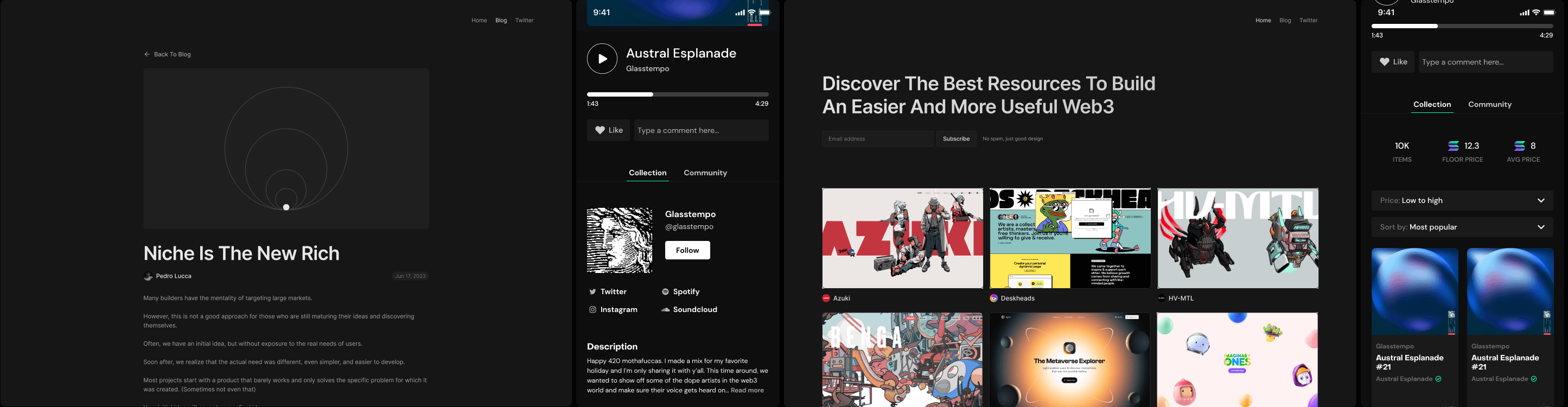Click the Azuki logo icon under its thumbnail
This screenshot has height=407, width=1568.
826,298
